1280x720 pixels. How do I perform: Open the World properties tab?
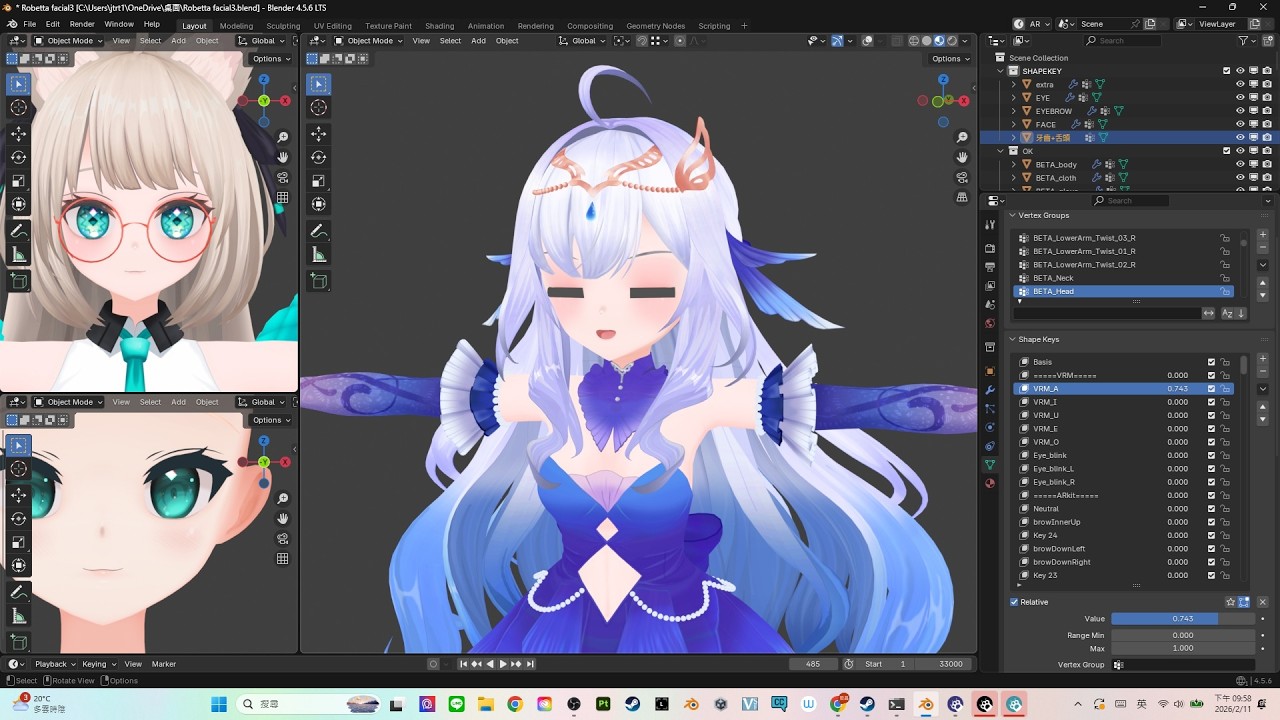(990, 323)
